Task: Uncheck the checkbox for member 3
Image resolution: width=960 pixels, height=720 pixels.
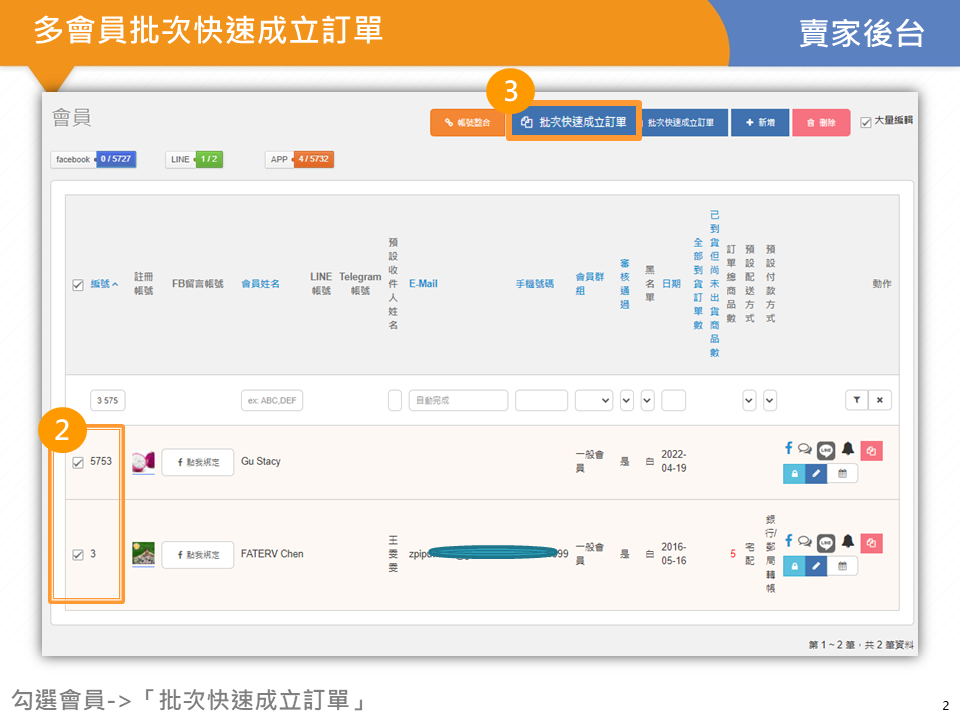Action: (78, 555)
